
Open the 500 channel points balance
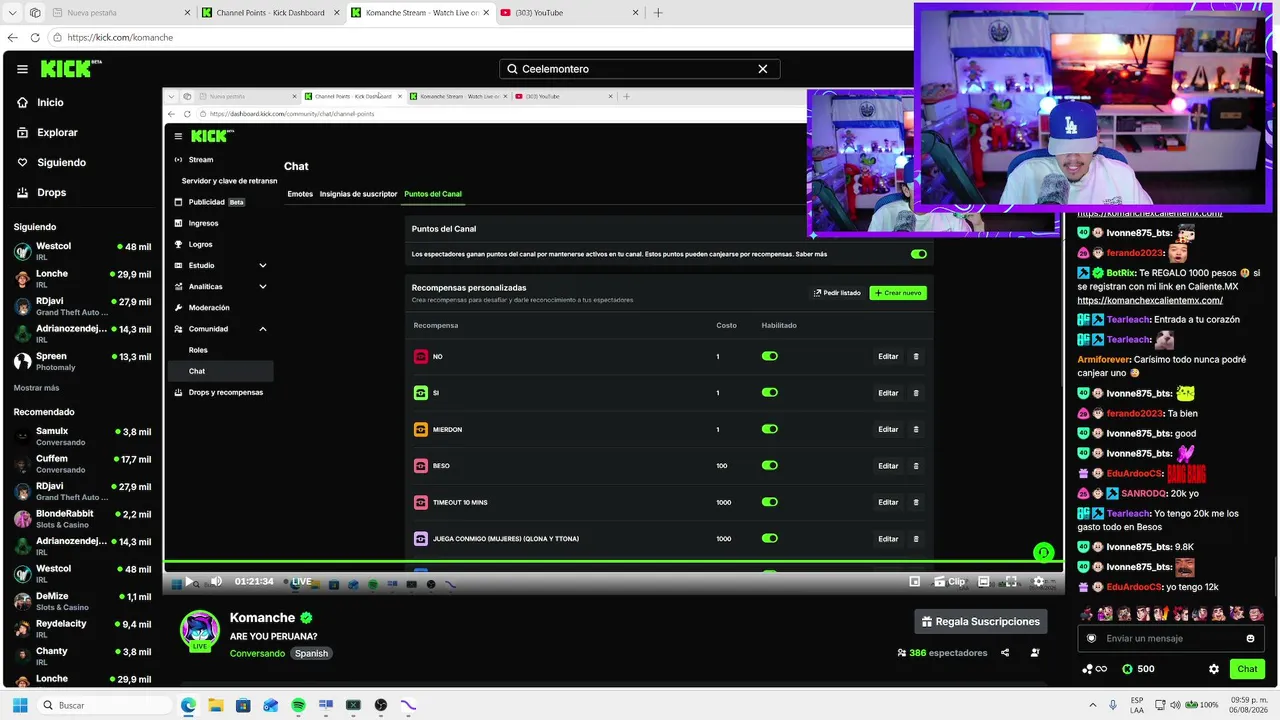click(x=1138, y=669)
